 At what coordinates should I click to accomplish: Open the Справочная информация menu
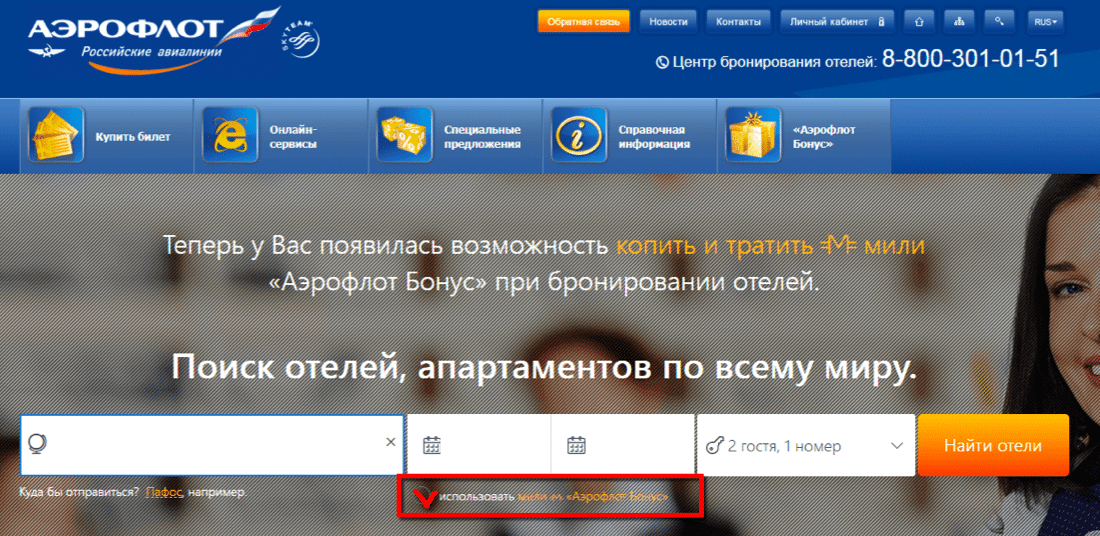coord(629,136)
